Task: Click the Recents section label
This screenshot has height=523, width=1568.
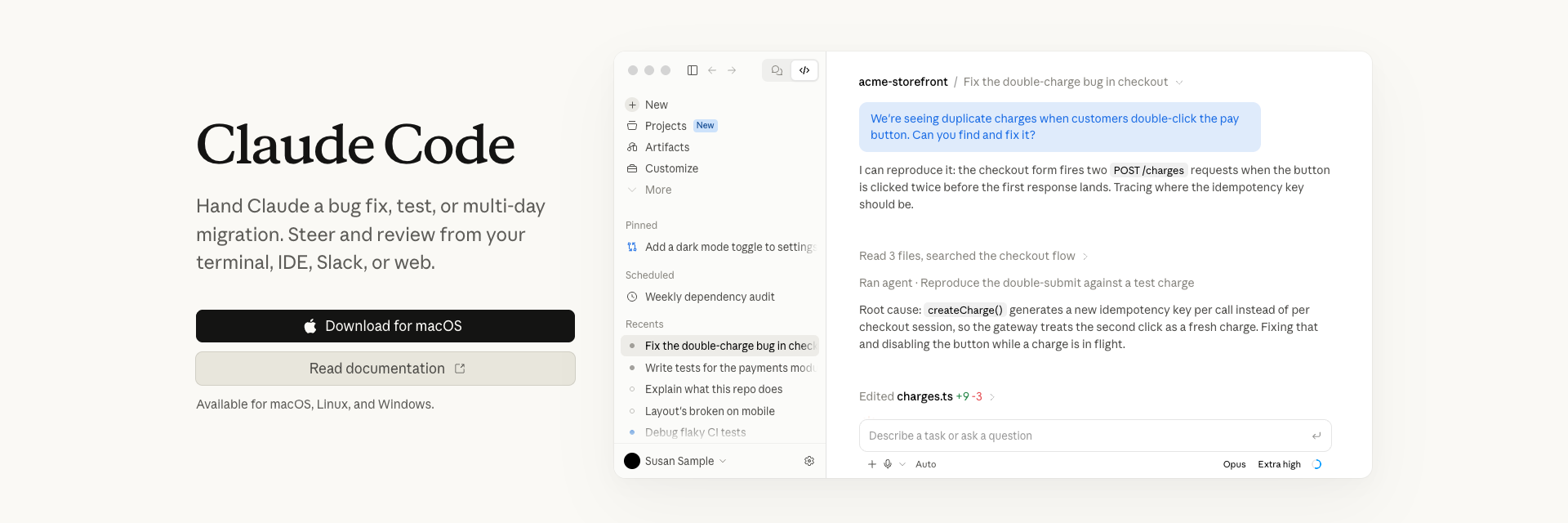Action: coord(644,324)
